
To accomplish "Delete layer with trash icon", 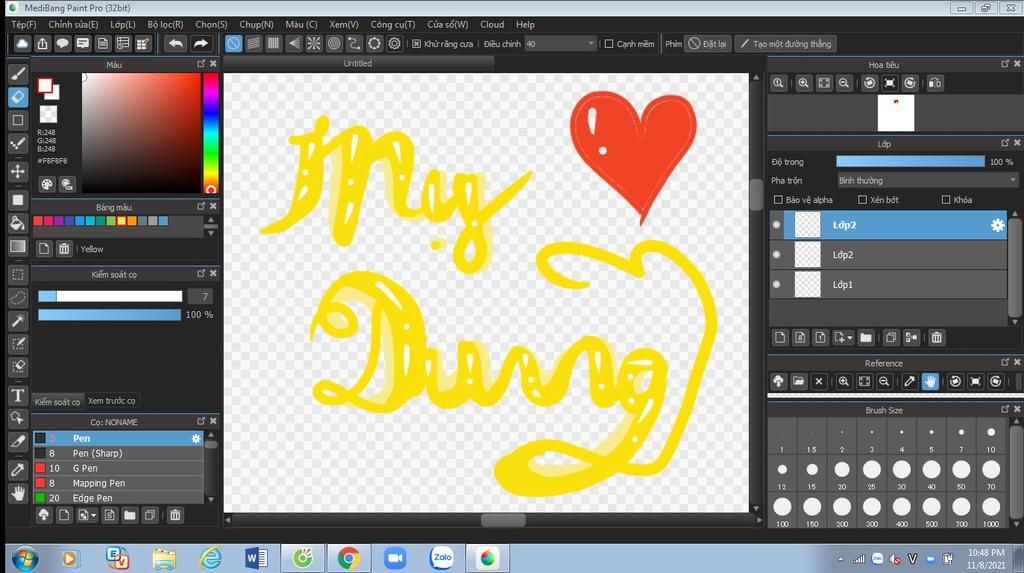I will coord(936,337).
